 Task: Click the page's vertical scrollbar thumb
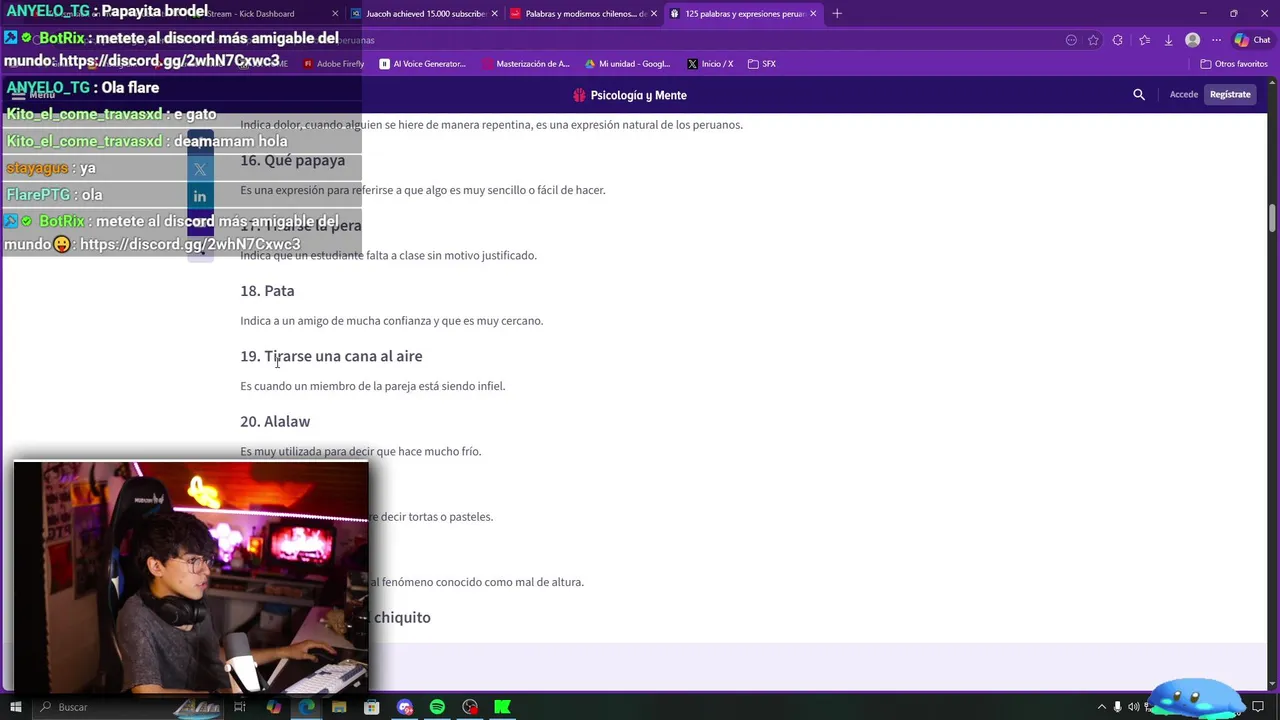[1273, 218]
